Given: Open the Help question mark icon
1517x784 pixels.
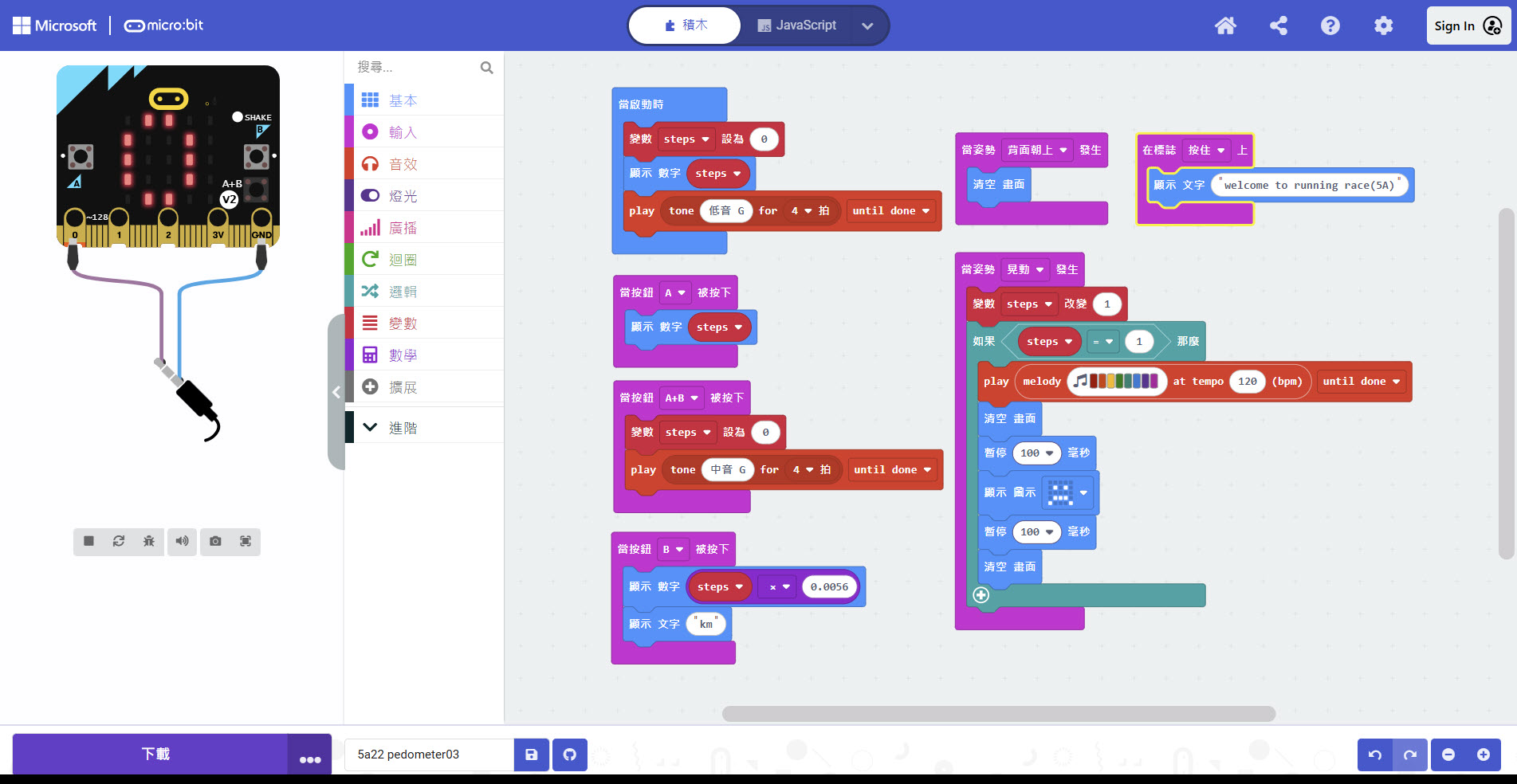Looking at the screenshot, I should (x=1330, y=25).
